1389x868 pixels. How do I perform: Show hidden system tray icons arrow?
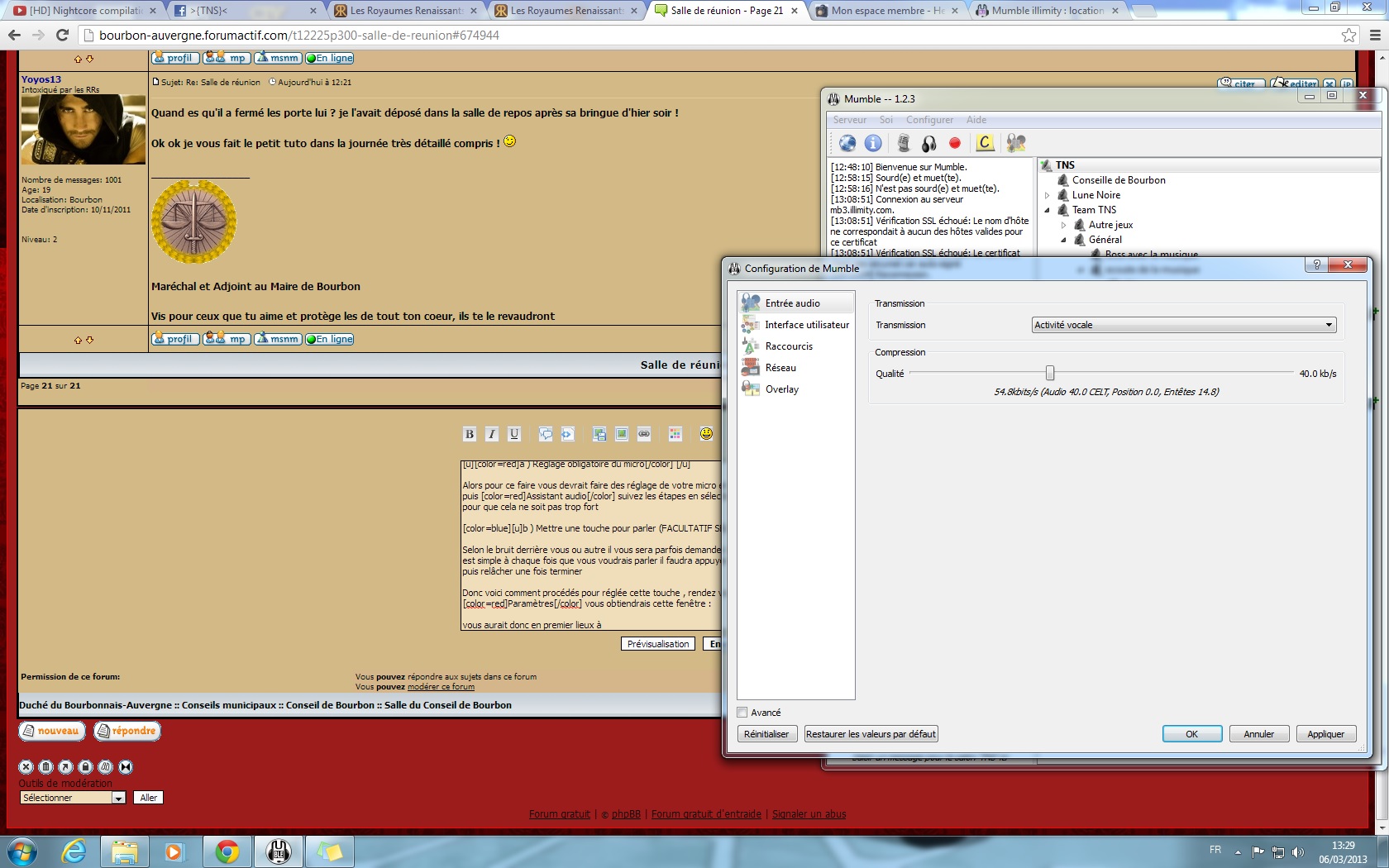[x=1238, y=851]
